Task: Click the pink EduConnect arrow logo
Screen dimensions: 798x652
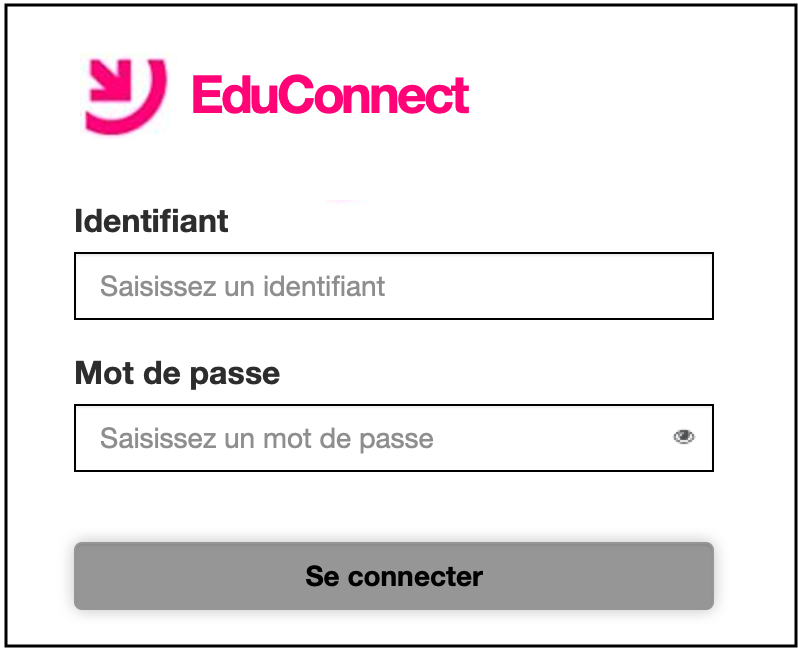Action: [126, 96]
